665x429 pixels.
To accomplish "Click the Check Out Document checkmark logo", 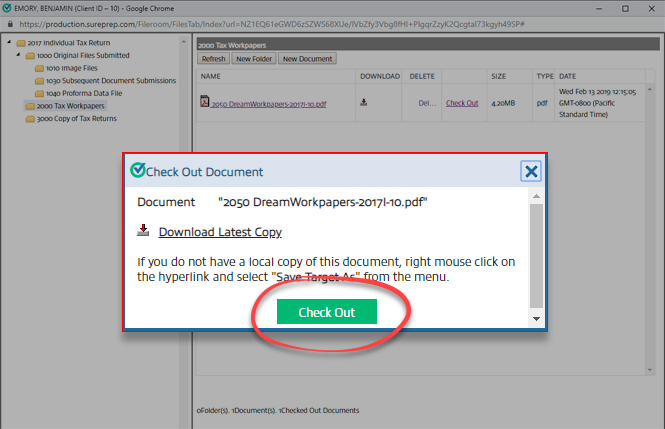I will click(138, 170).
